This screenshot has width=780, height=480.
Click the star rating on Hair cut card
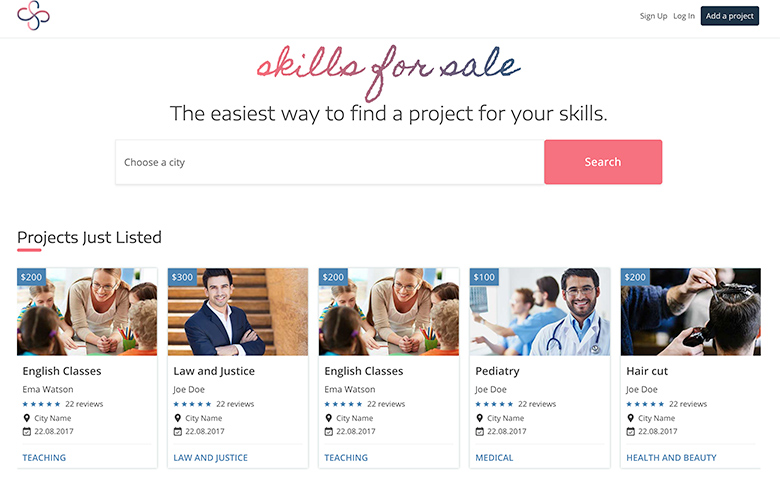[x=645, y=404]
